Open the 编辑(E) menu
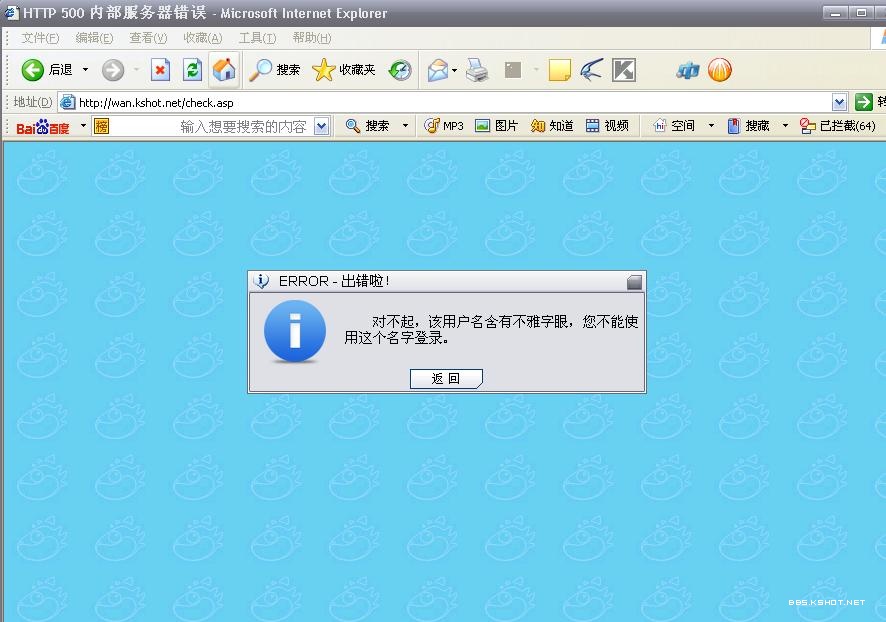 point(94,38)
